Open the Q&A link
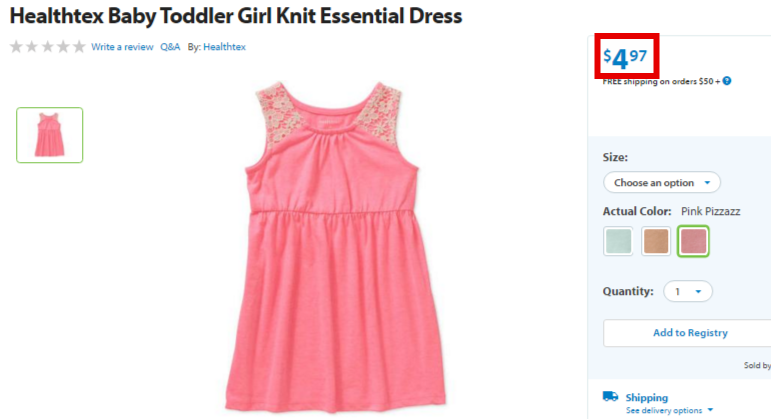 (170, 47)
